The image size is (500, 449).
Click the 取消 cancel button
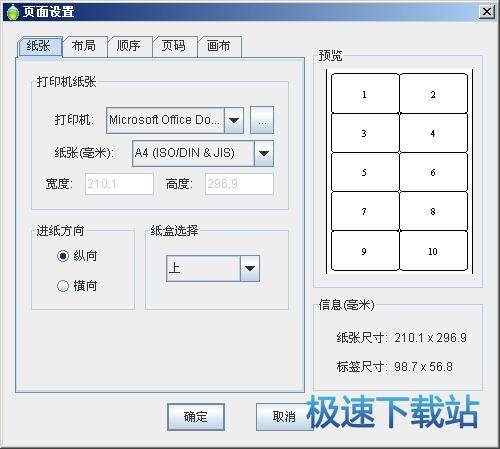point(284,417)
